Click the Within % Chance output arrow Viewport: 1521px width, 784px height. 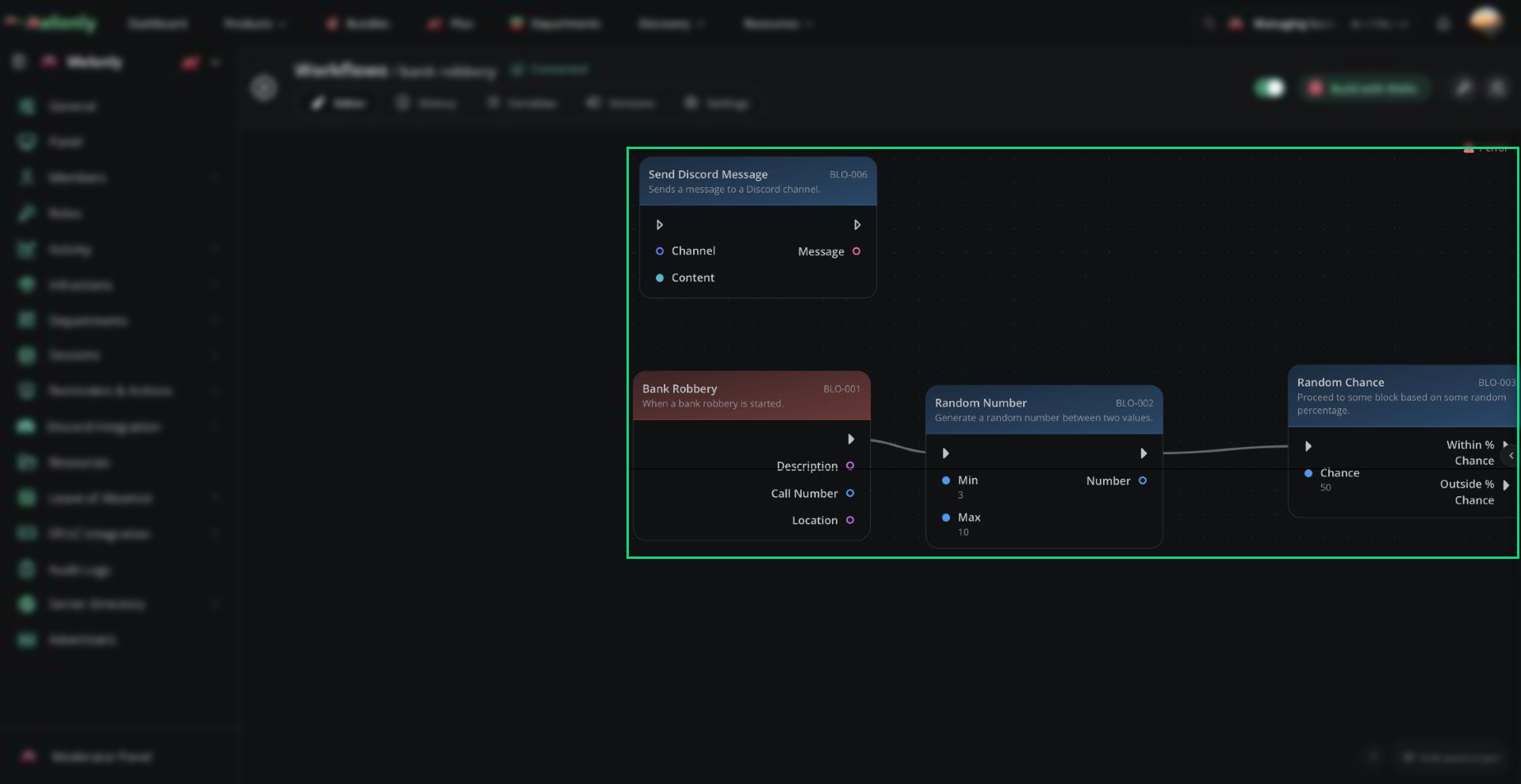pos(1505,445)
